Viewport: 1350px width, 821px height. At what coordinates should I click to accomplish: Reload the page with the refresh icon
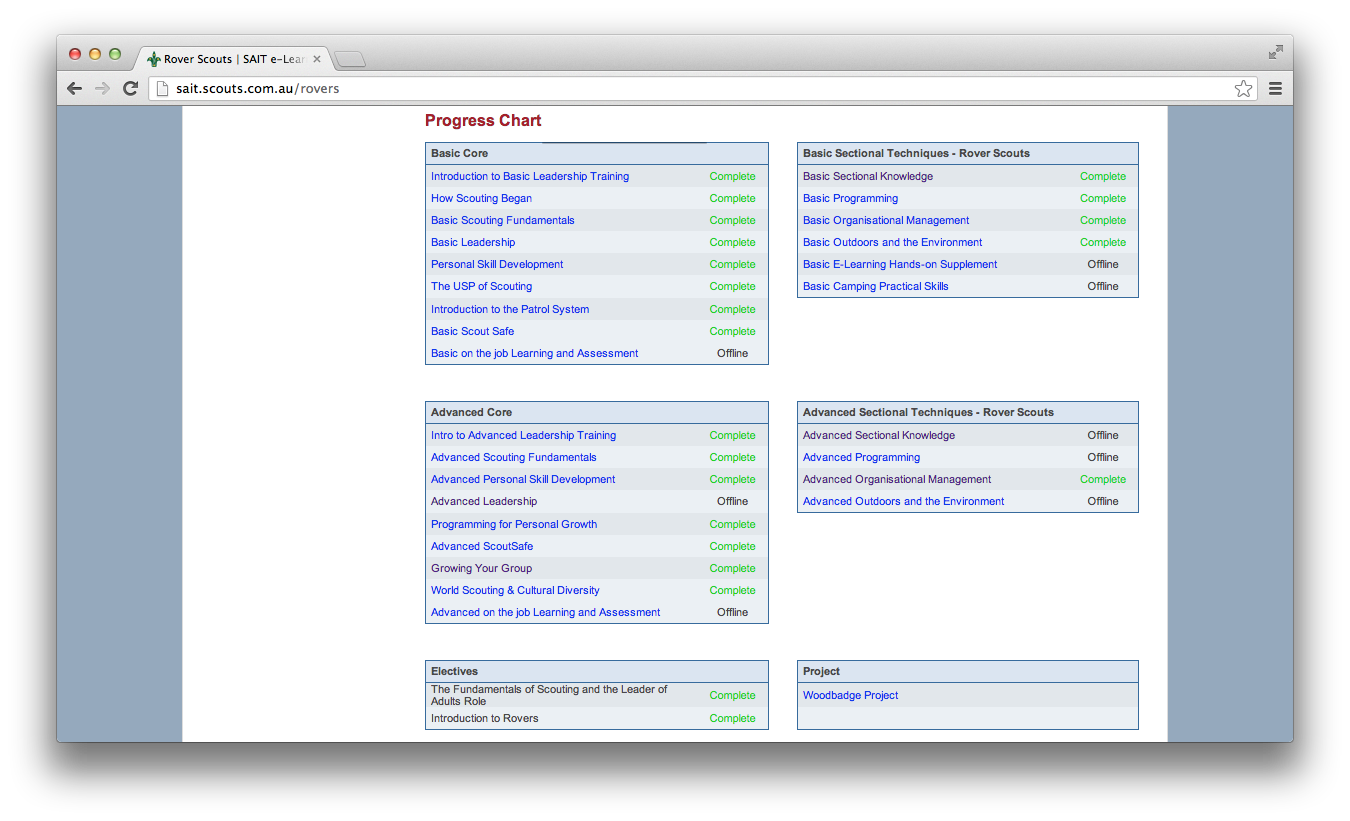point(130,88)
